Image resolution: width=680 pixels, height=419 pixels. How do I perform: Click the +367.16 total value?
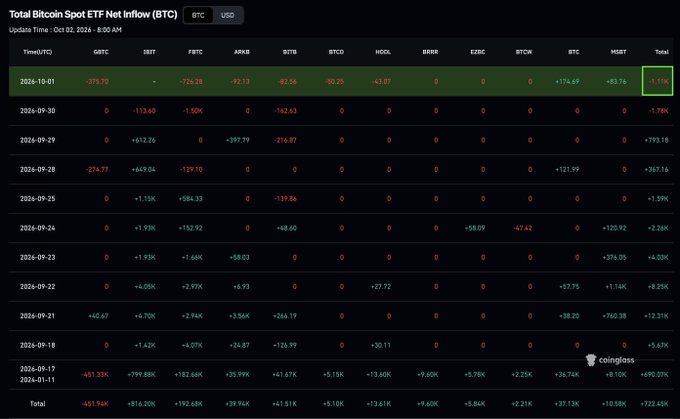(x=657, y=170)
